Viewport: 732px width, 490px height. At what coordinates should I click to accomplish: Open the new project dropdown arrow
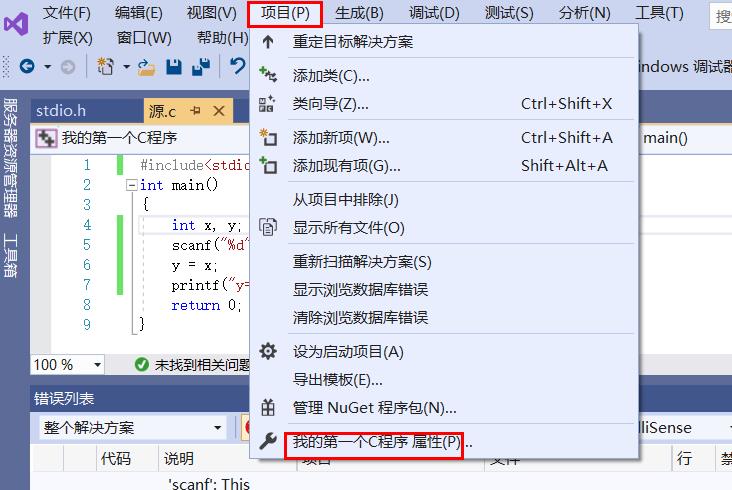tap(126, 67)
